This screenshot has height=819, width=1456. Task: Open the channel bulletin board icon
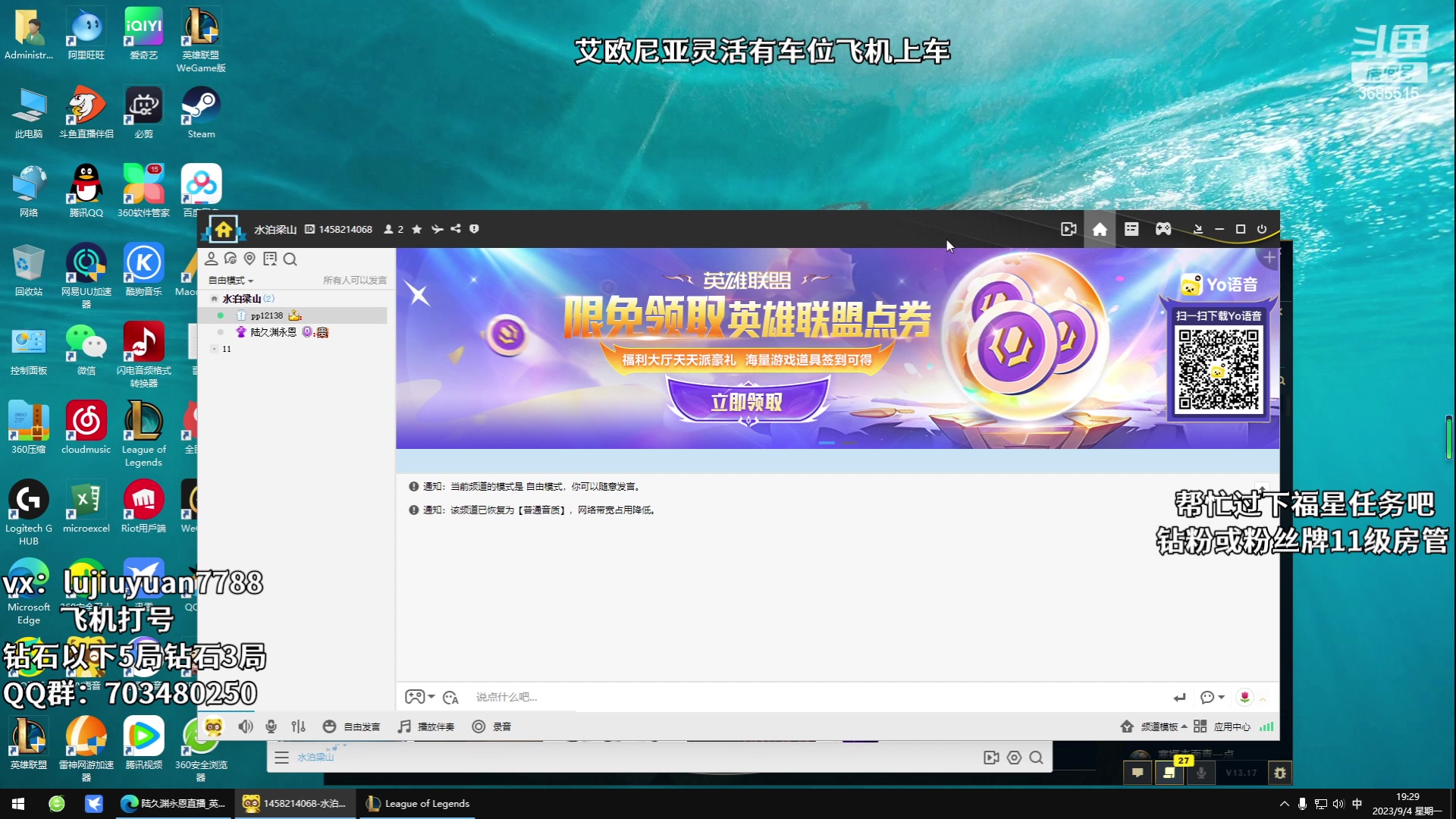[270, 259]
